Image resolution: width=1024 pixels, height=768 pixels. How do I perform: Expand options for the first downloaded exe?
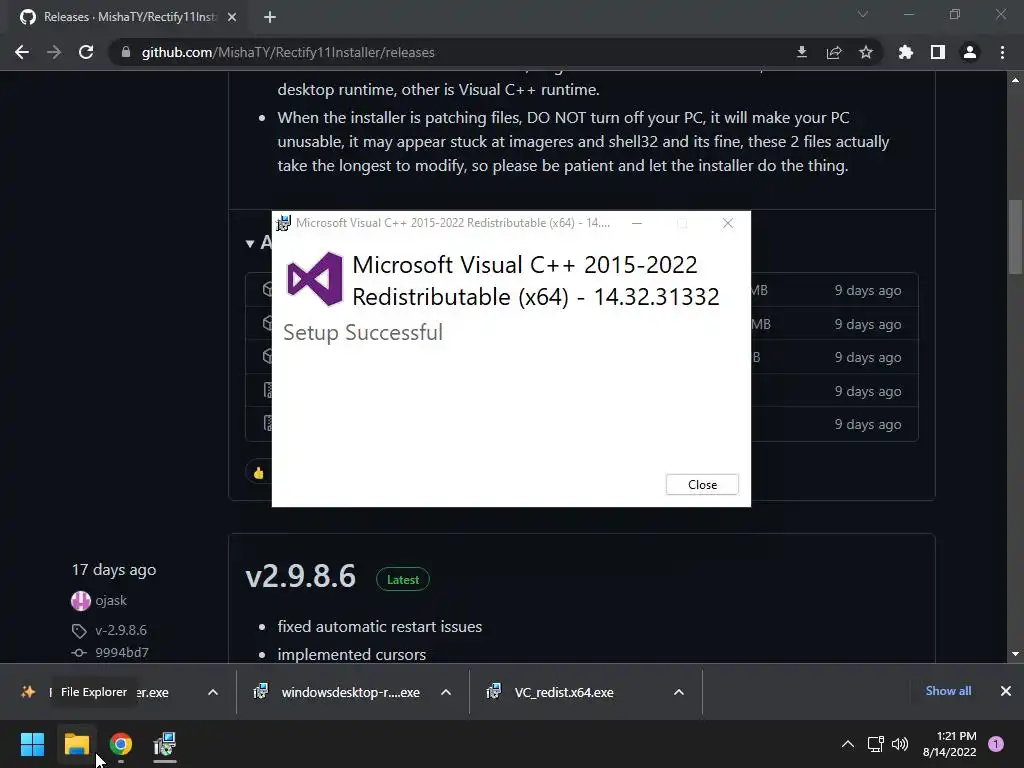point(213,692)
